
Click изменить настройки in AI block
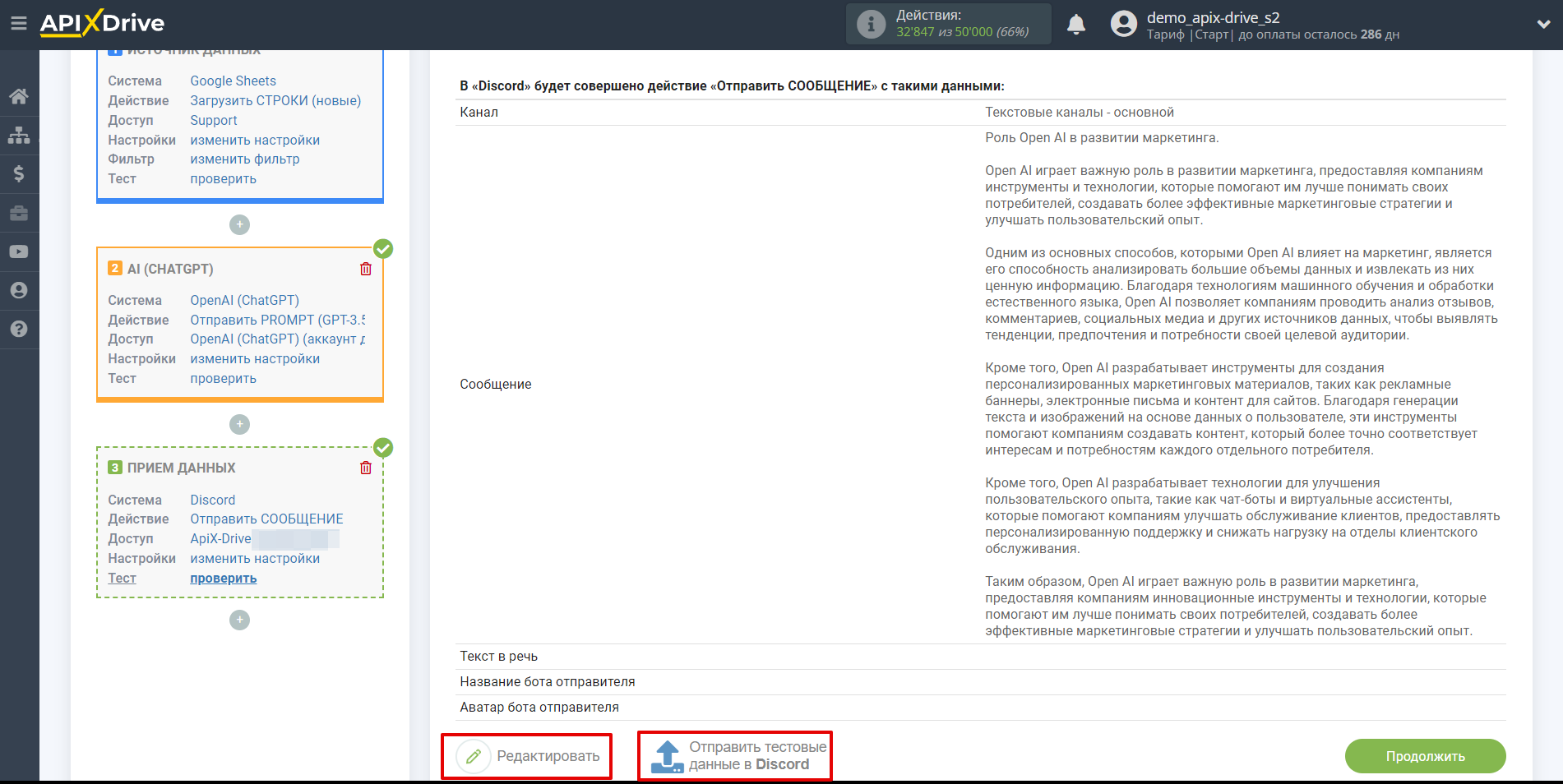[x=255, y=358]
